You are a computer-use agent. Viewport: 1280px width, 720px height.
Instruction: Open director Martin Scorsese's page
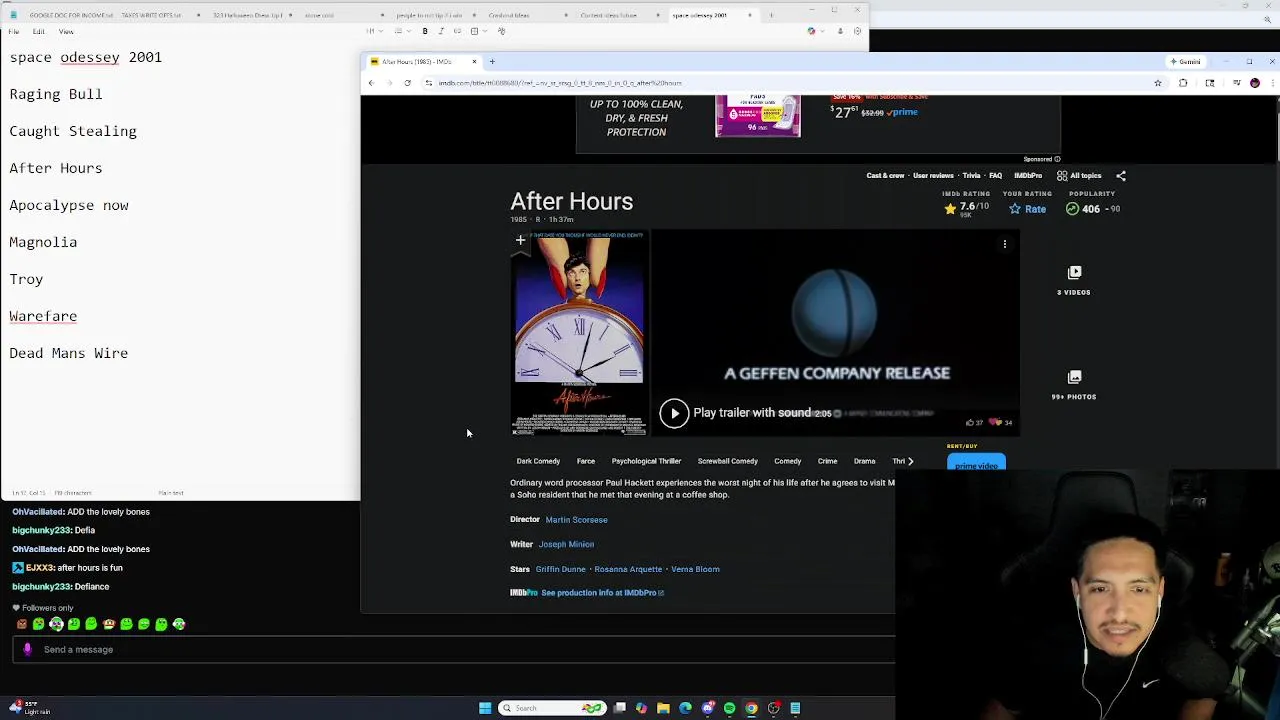576,520
